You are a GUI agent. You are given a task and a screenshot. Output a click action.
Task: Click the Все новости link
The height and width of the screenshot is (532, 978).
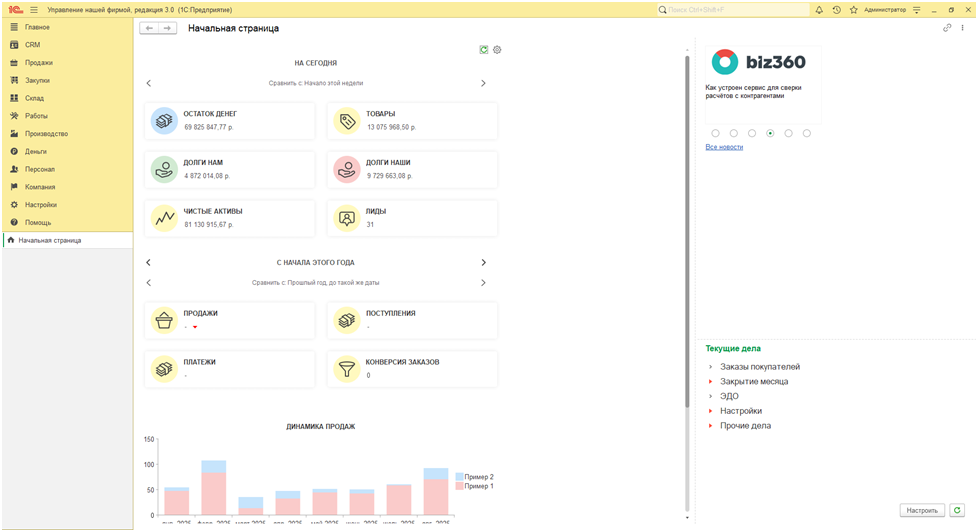pos(724,147)
